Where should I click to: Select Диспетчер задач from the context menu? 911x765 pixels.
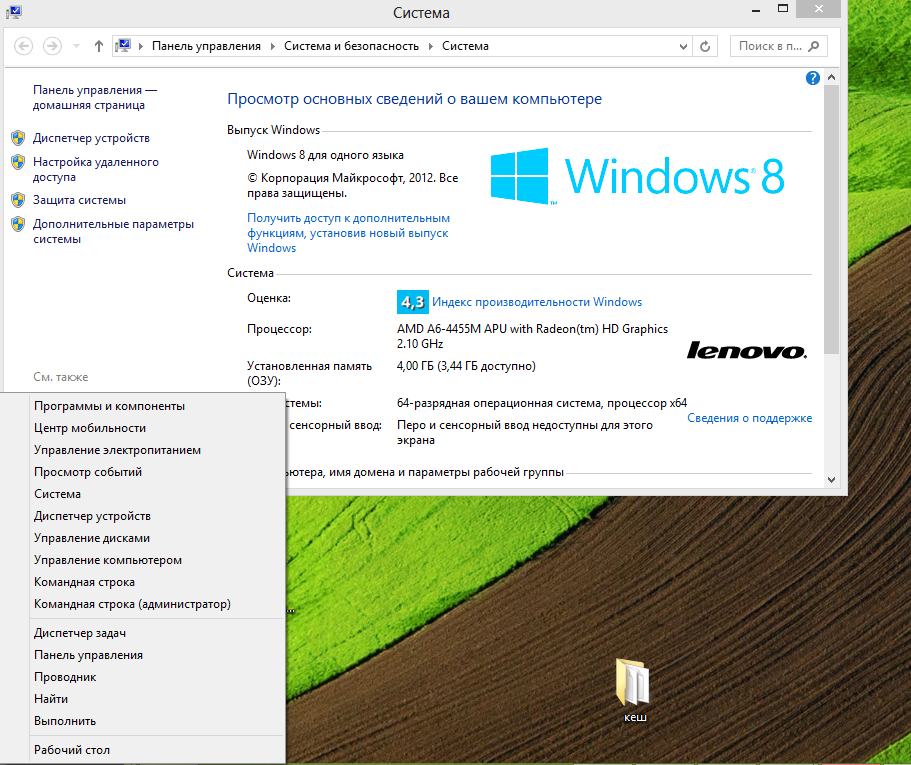click(80, 633)
